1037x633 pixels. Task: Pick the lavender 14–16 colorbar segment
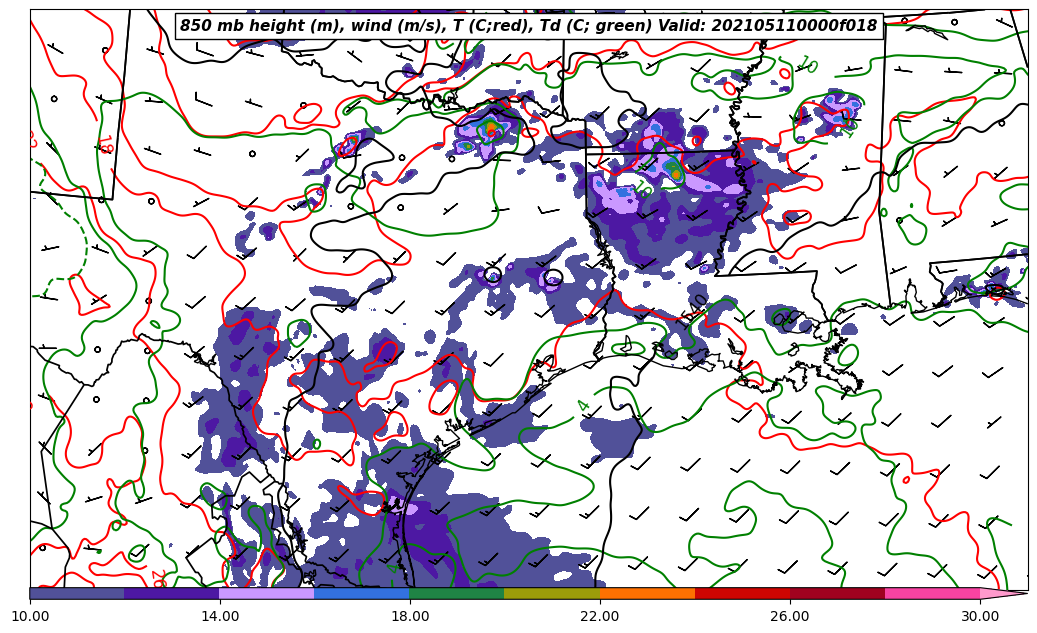(x=267, y=593)
